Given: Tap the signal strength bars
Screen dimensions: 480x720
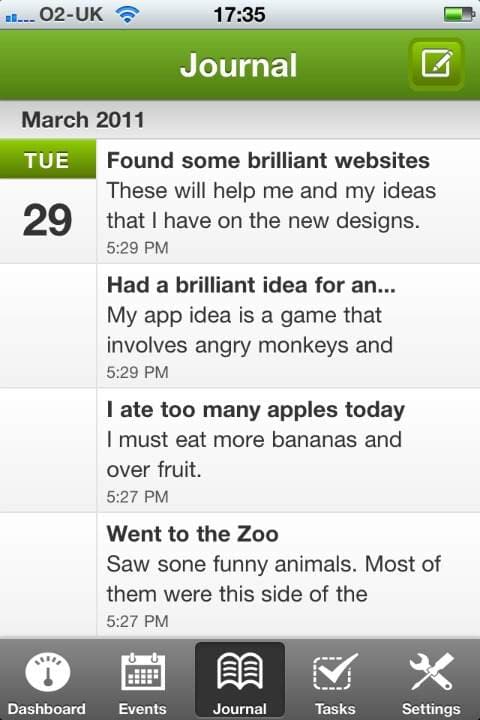Looking at the screenshot, I should coord(20,17).
